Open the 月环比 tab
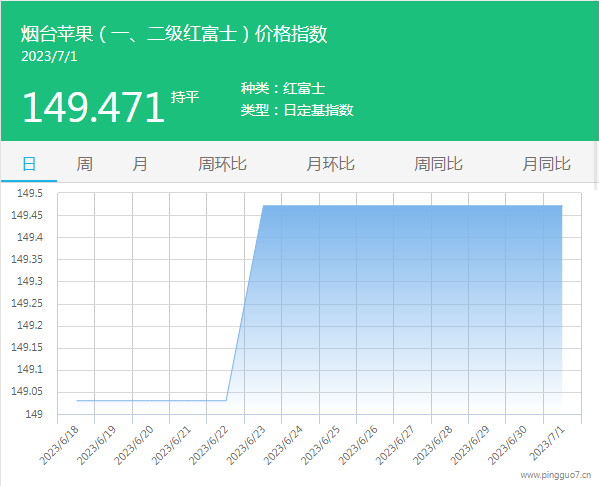The height and width of the screenshot is (486, 599). tap(330, 164)
